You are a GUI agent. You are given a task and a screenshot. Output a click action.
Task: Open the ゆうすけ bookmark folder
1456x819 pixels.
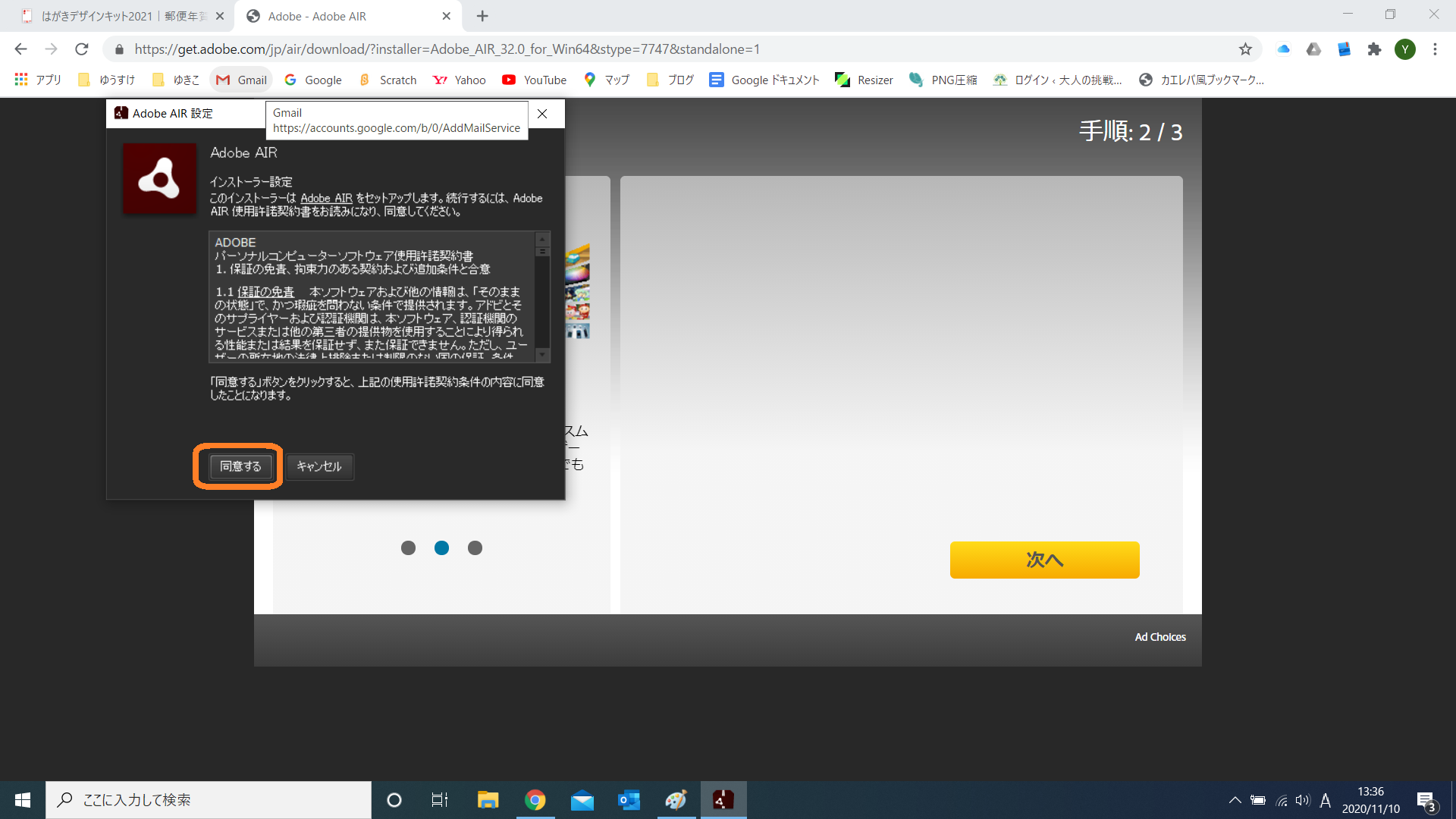click(107, 80)
